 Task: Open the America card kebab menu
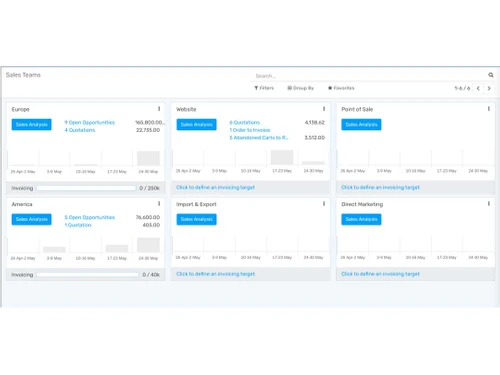pyautogui.click(x=159, y=203)
